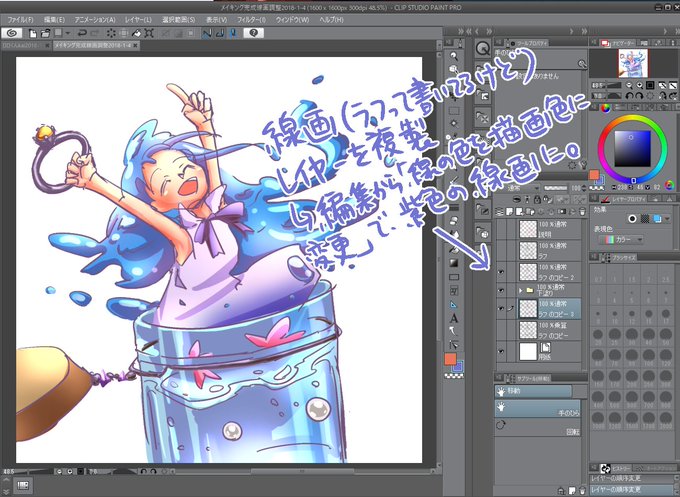The height and width of the screenshot is (497, 680).
Task: Select the Ruler triangle tool
Action: (454, 304)
